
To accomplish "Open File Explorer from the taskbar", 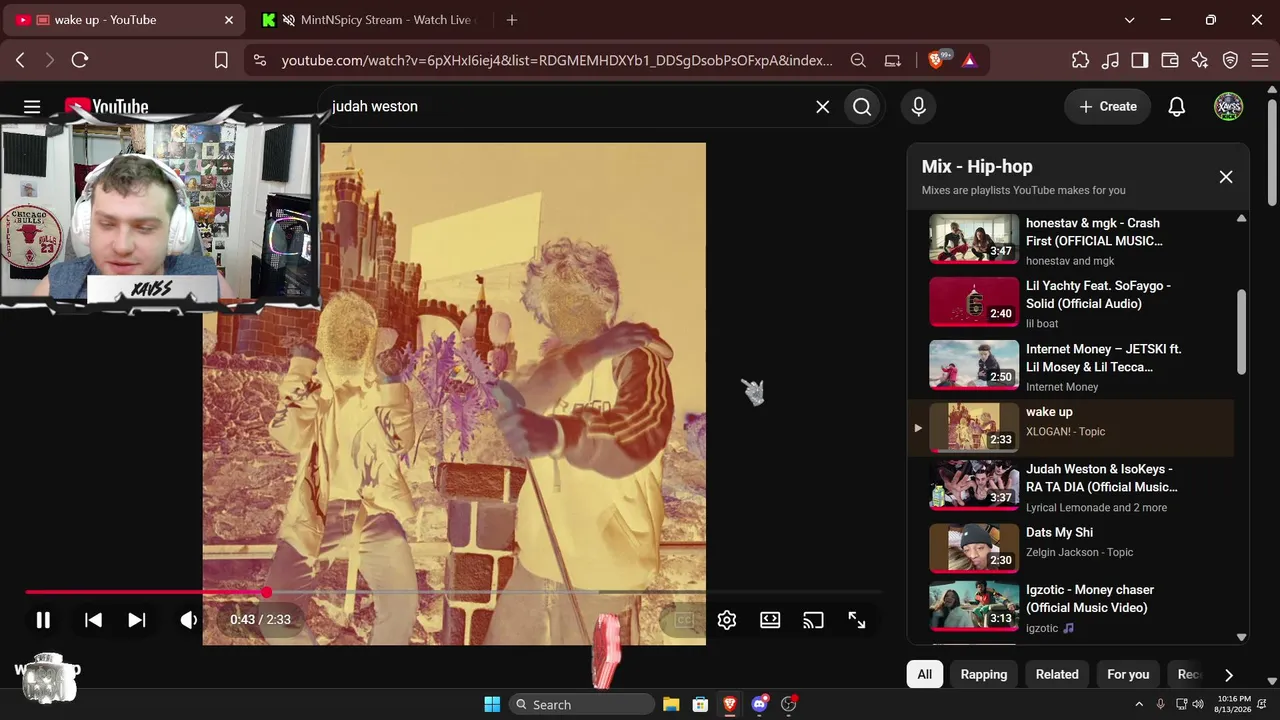I will (671, 704).
